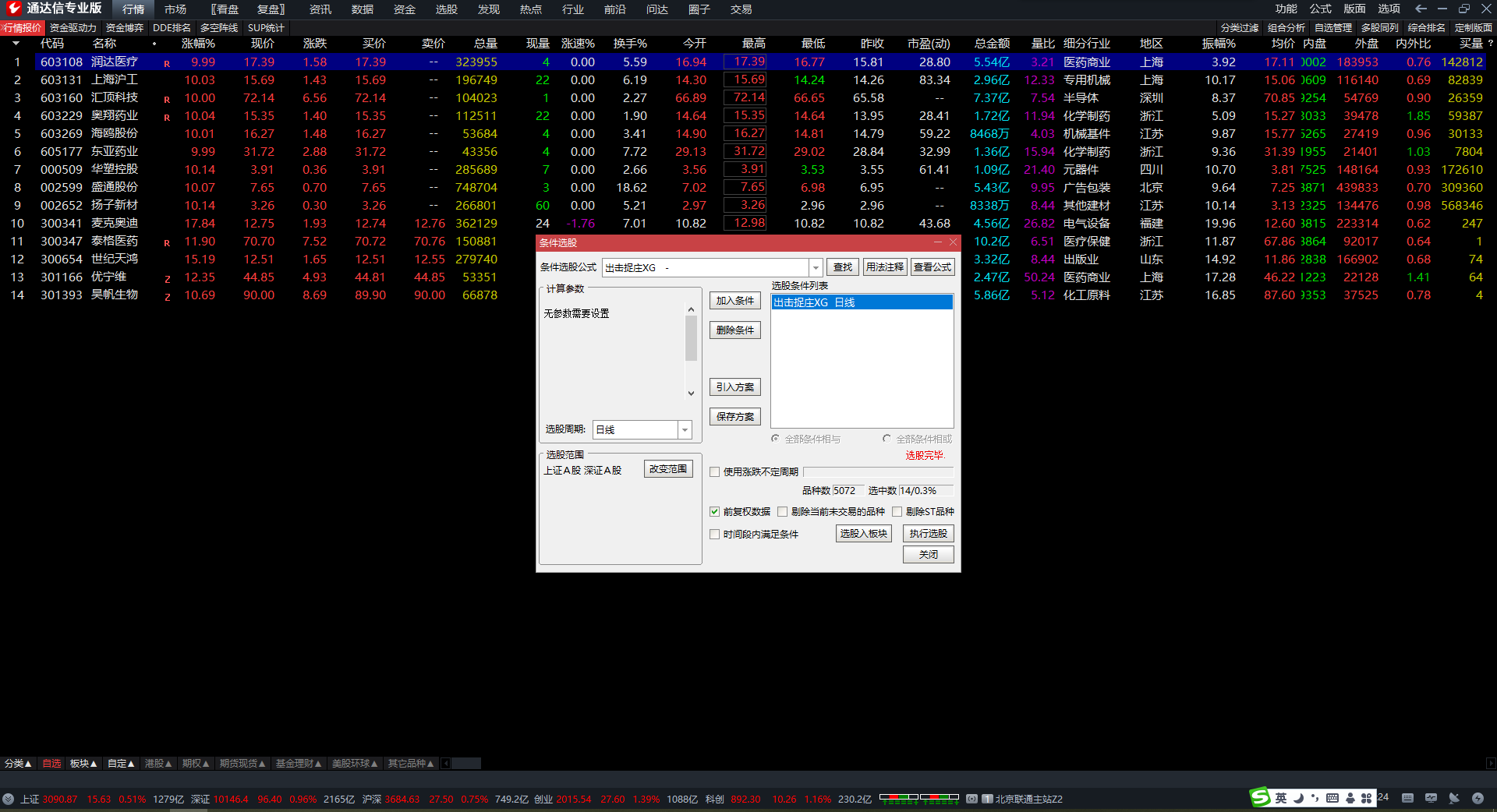The image size is (1497, 812).
Task: Expand the 分类 bottom category menu
Action: pyautogui.click(x=17, y=764)
